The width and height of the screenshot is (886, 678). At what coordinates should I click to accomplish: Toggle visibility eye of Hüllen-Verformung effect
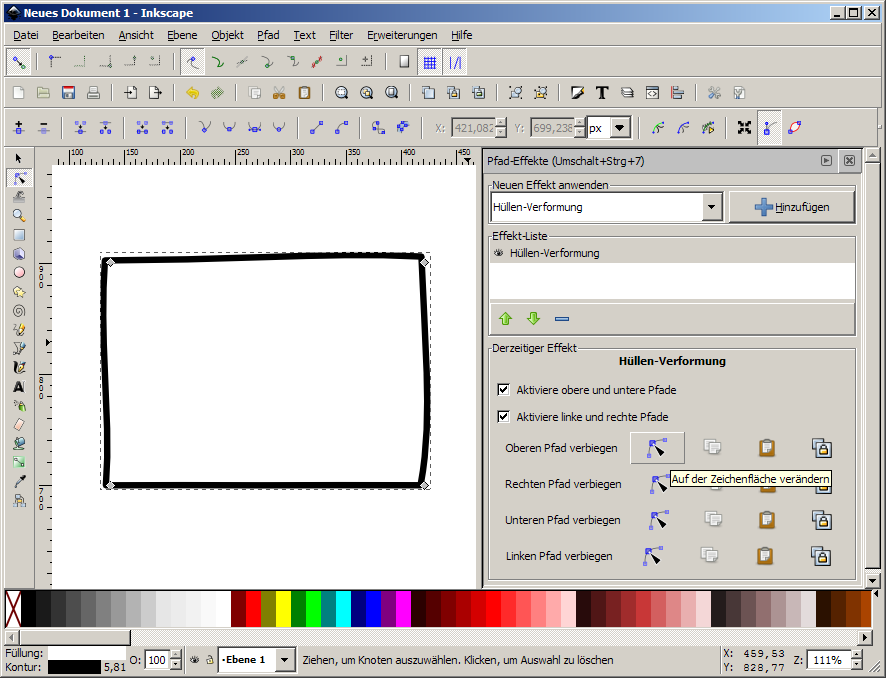(x=498, y=253)
